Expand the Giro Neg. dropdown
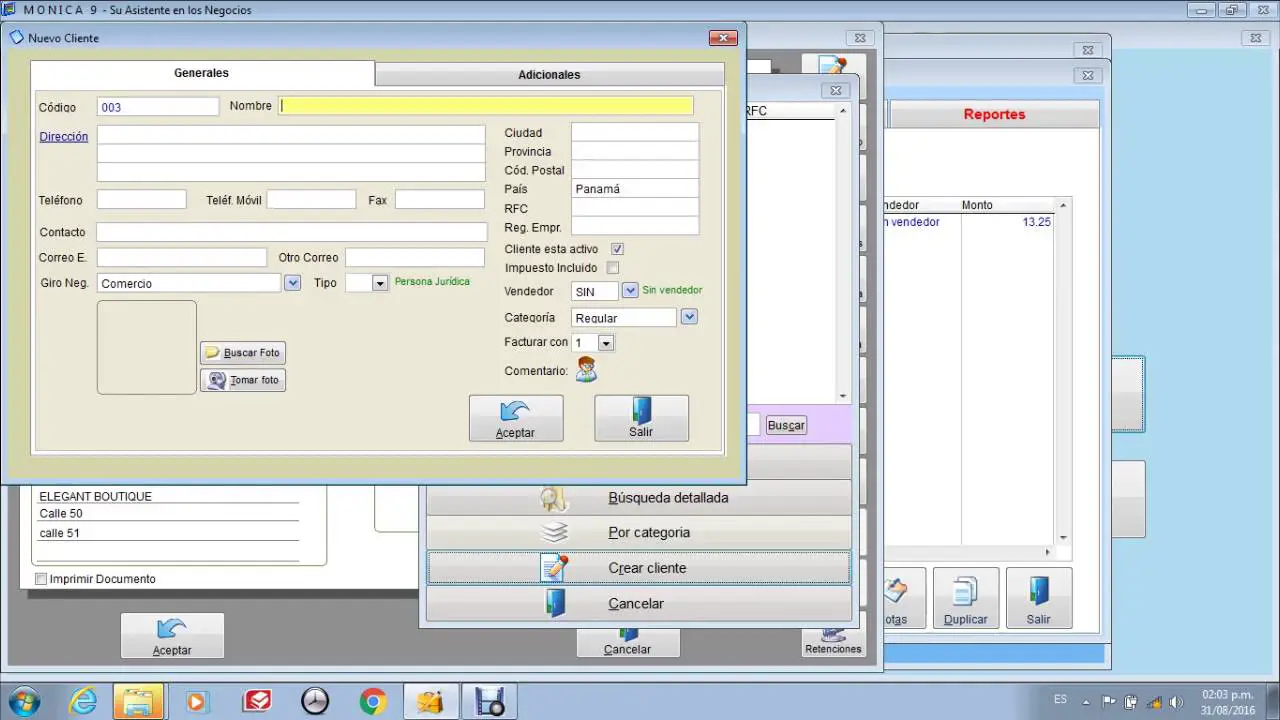 pos(292,283)
